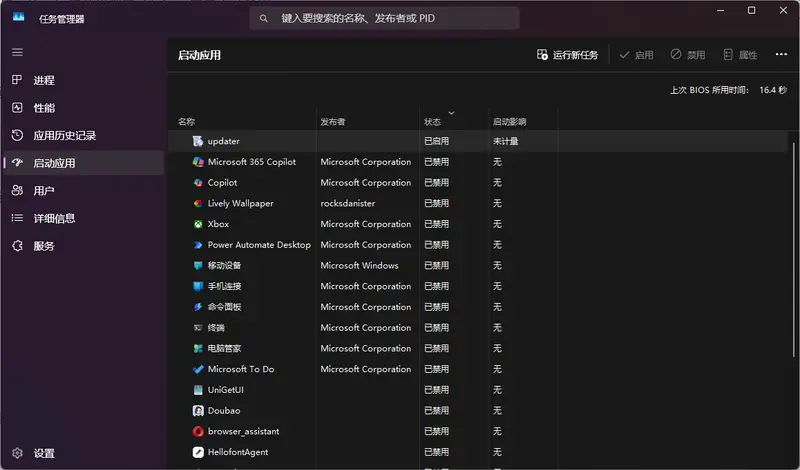Click the Microsoft To Do checkmark icon
800x470 pixels.
pyautogui.click(x=198, y=369)
